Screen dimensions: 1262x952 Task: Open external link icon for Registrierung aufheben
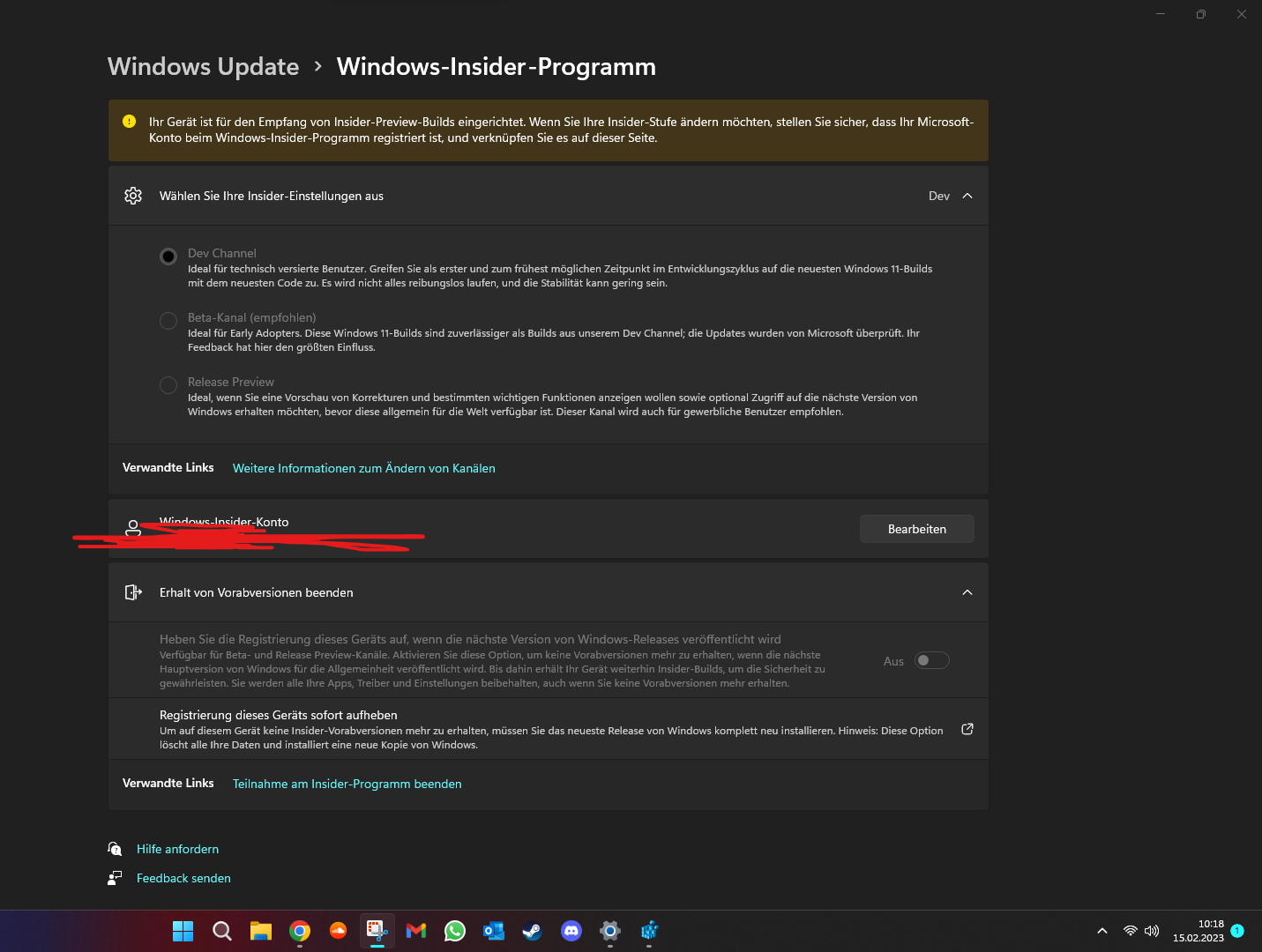(967, 729)
